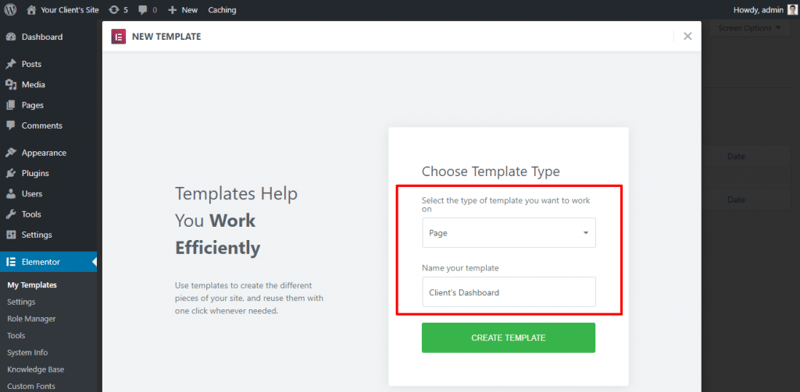
Task: Open the updates icon showing 5
Action: [x=114, y=10]
